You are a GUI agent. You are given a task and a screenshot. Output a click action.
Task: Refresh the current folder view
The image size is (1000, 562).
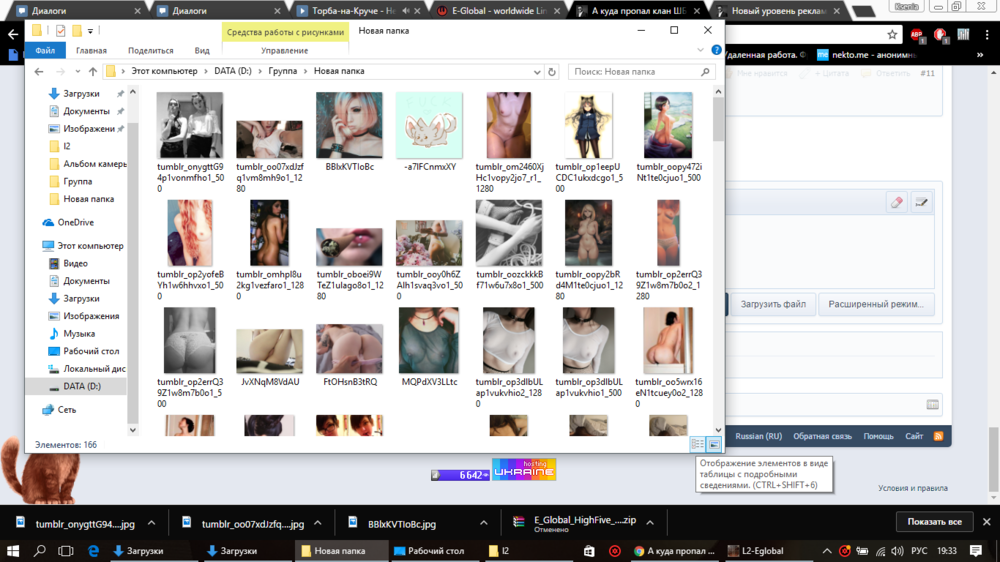pos(552,72)
